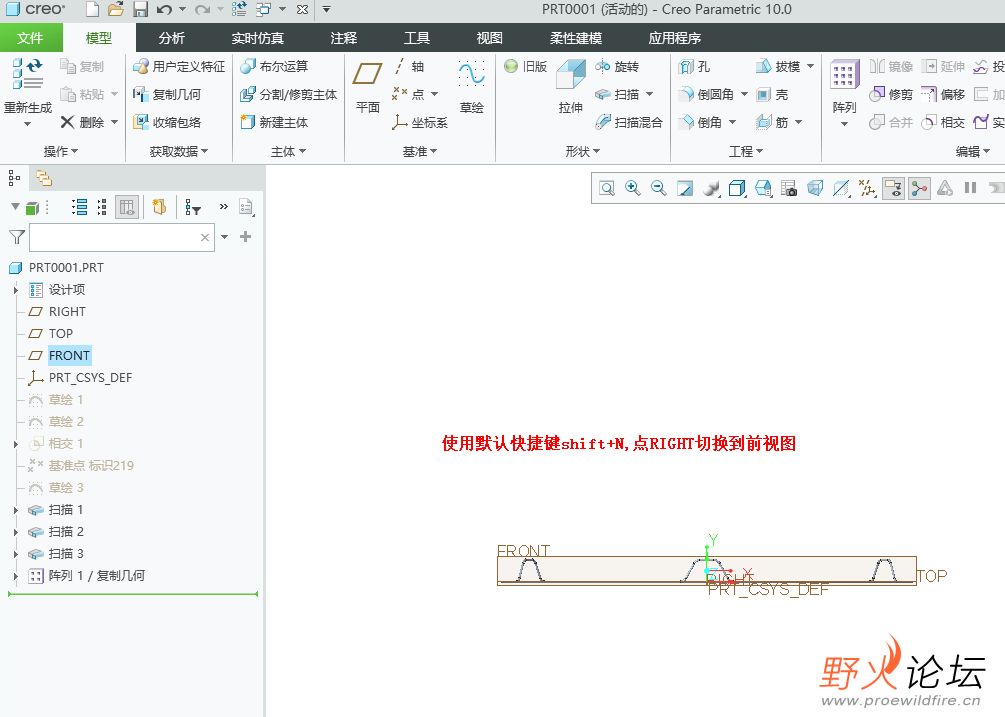The width and height of the screenshot is (1005, 717).
Task: Click the Zoom Out icon
Action: pos(658,188)
